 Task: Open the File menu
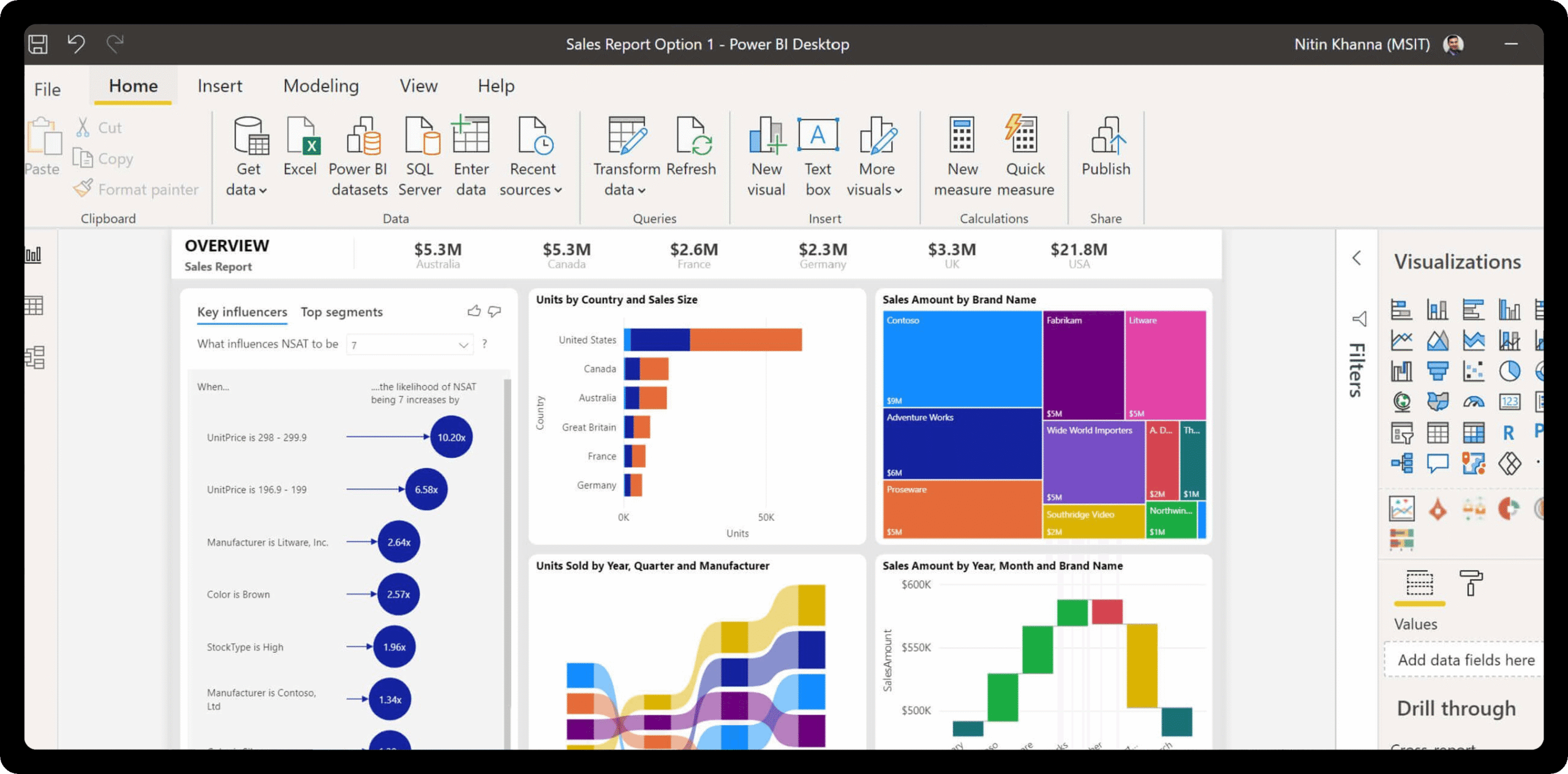click(x=47, y=89)
